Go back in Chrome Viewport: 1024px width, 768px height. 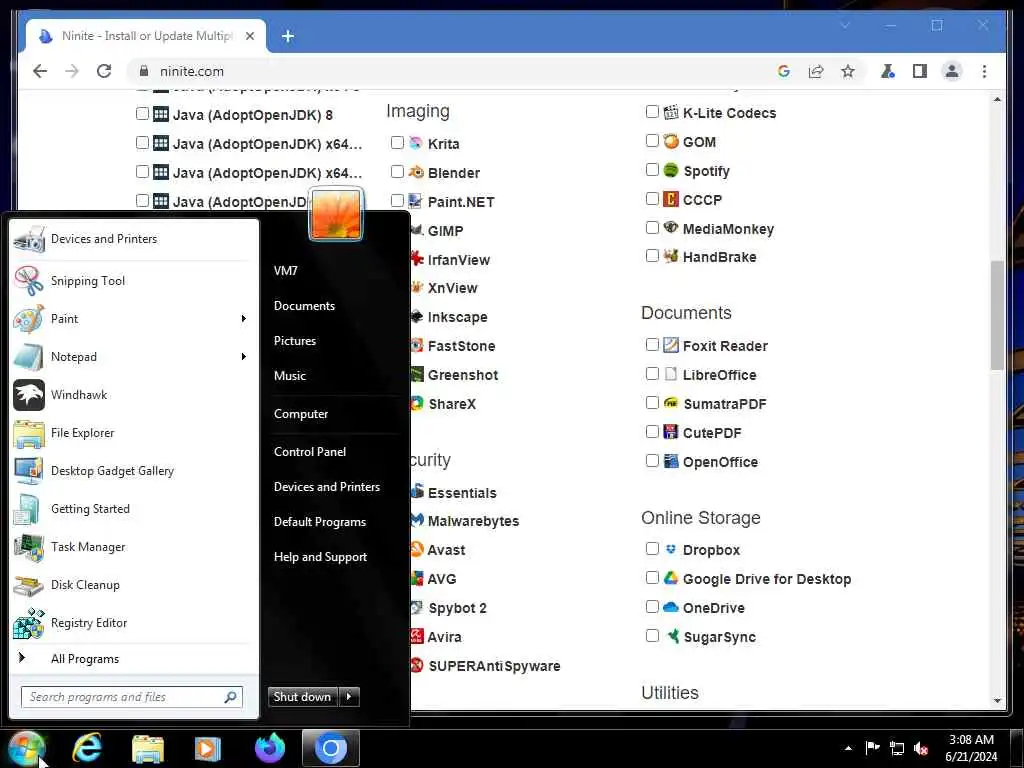click(40, 71)
